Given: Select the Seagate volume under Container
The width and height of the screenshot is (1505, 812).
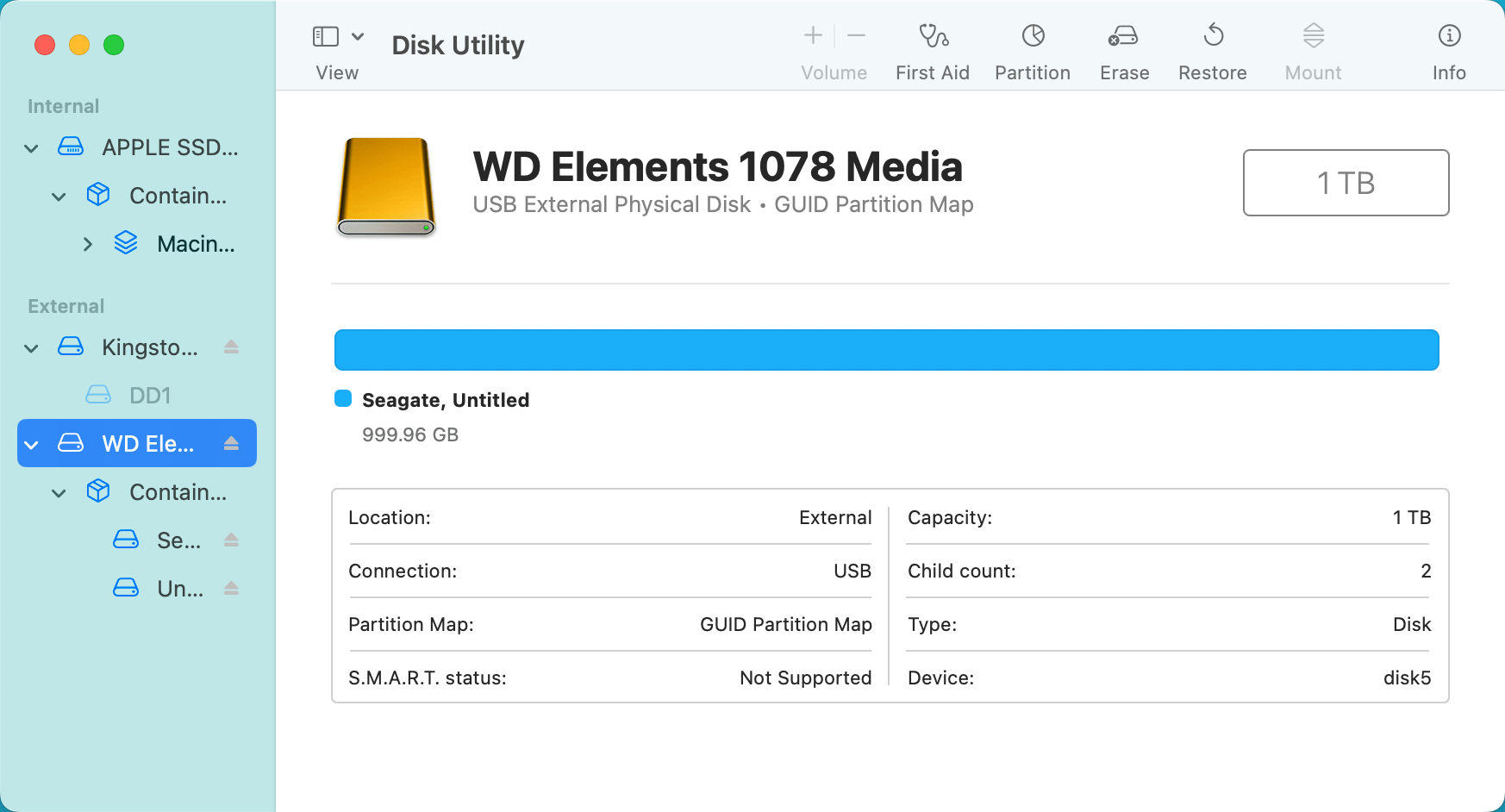Looking at the screenshot, I should coord(178,540).
